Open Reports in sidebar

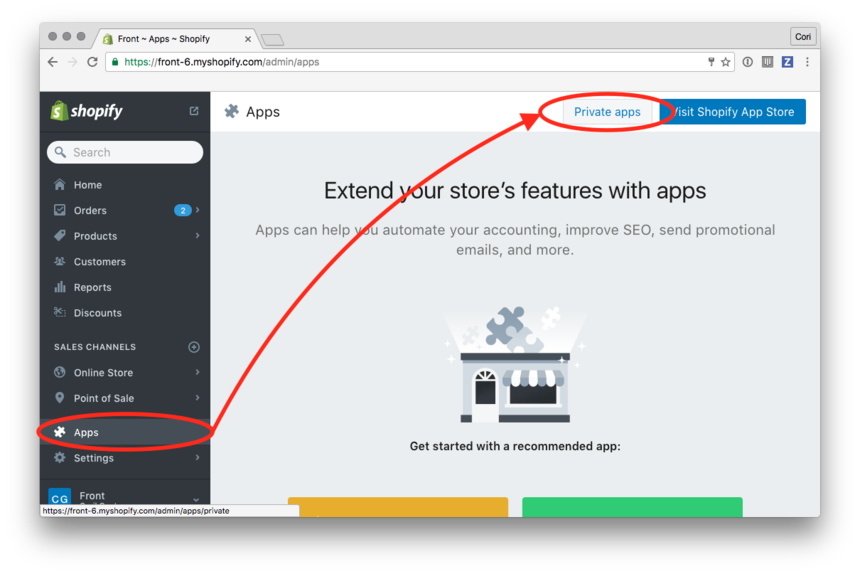[125, 287]
